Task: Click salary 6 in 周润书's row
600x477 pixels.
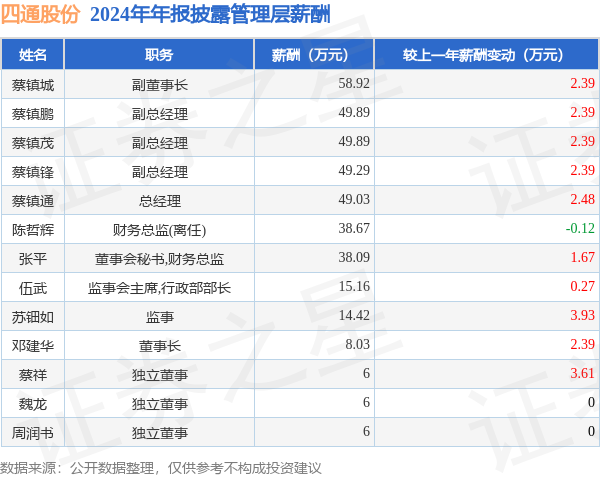Action: tap(366, 432)
